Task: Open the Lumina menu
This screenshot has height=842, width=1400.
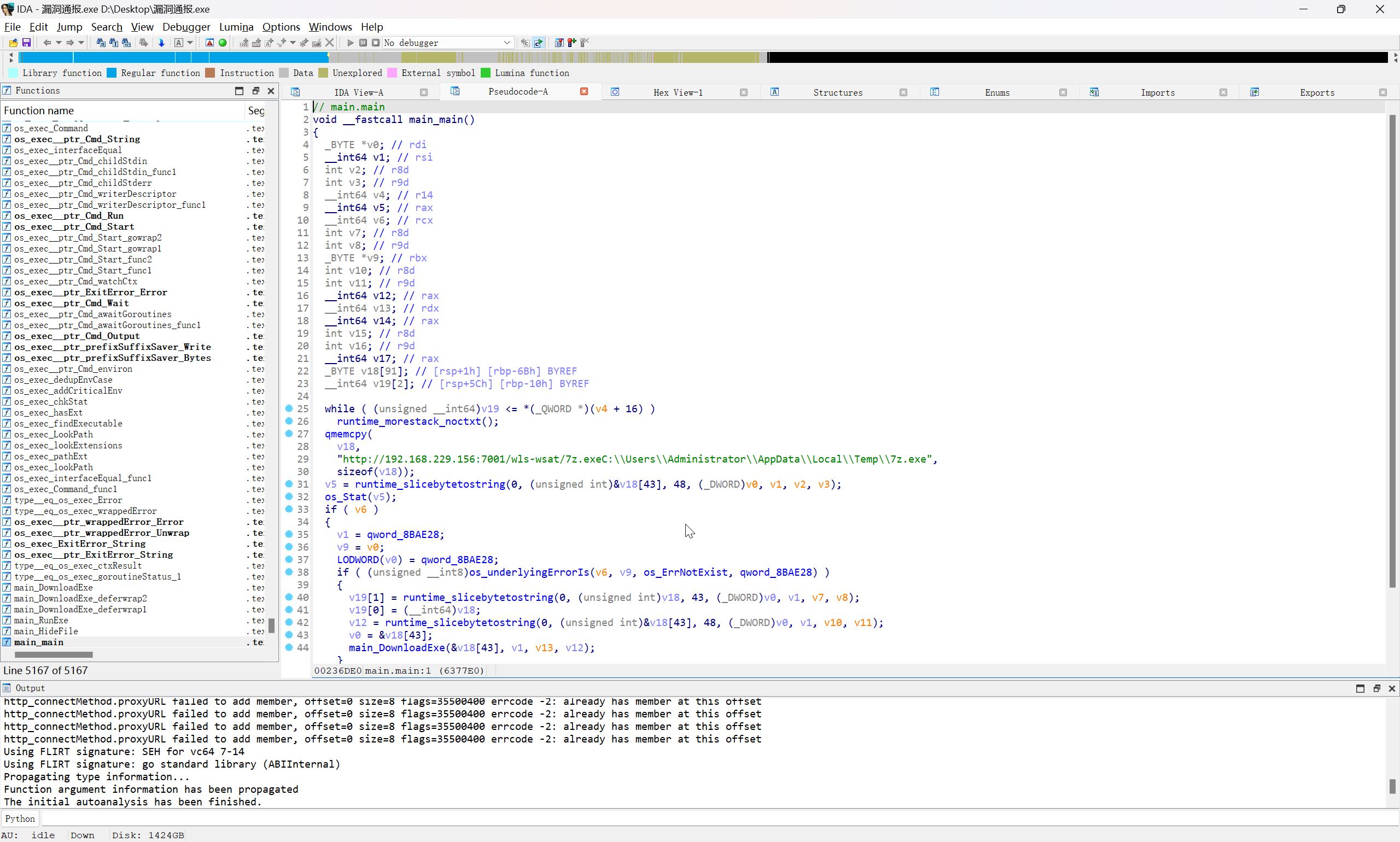Action: pos(236,27)
